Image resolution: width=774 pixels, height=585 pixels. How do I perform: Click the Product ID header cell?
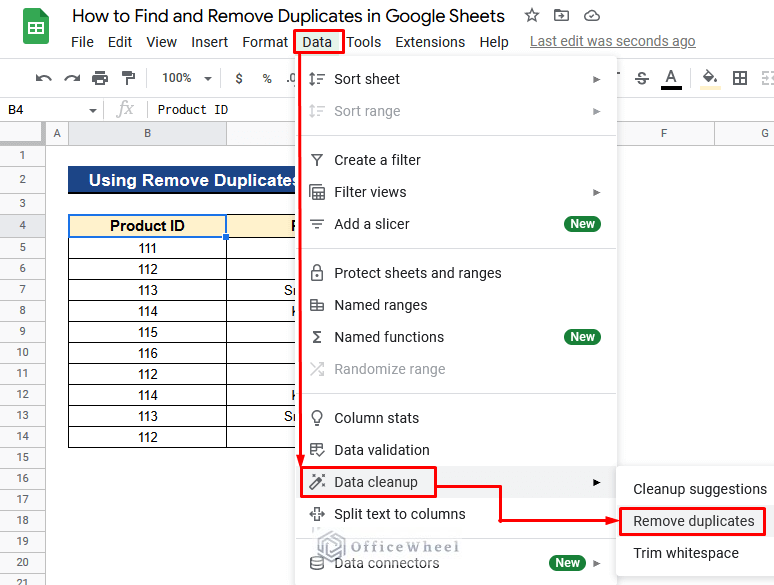(147, 226)
